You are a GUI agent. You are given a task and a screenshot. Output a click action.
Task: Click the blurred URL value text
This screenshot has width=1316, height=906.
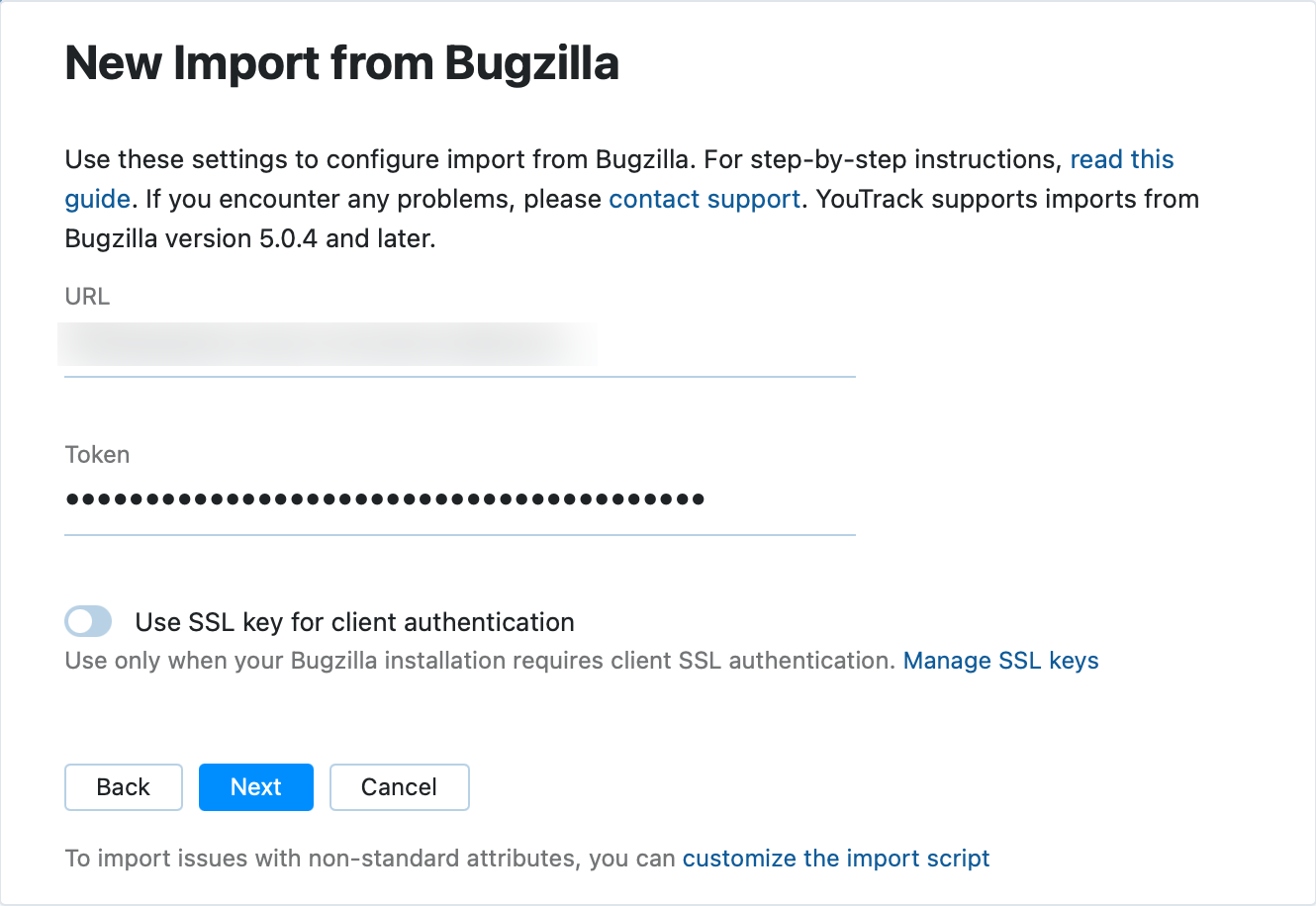coord(327,344)
